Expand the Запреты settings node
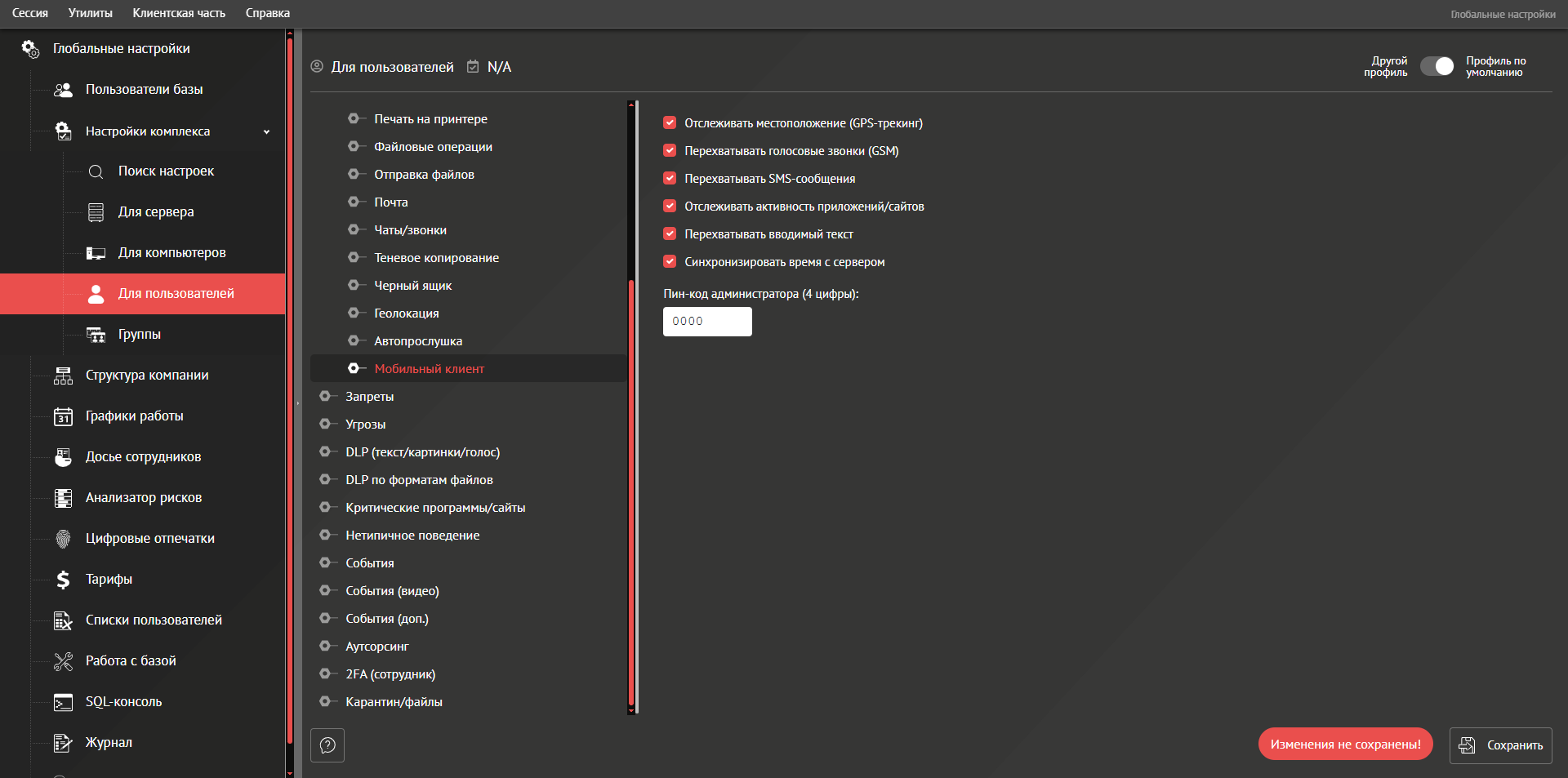Screen dimensions: 1568x778 click(325, 397)
